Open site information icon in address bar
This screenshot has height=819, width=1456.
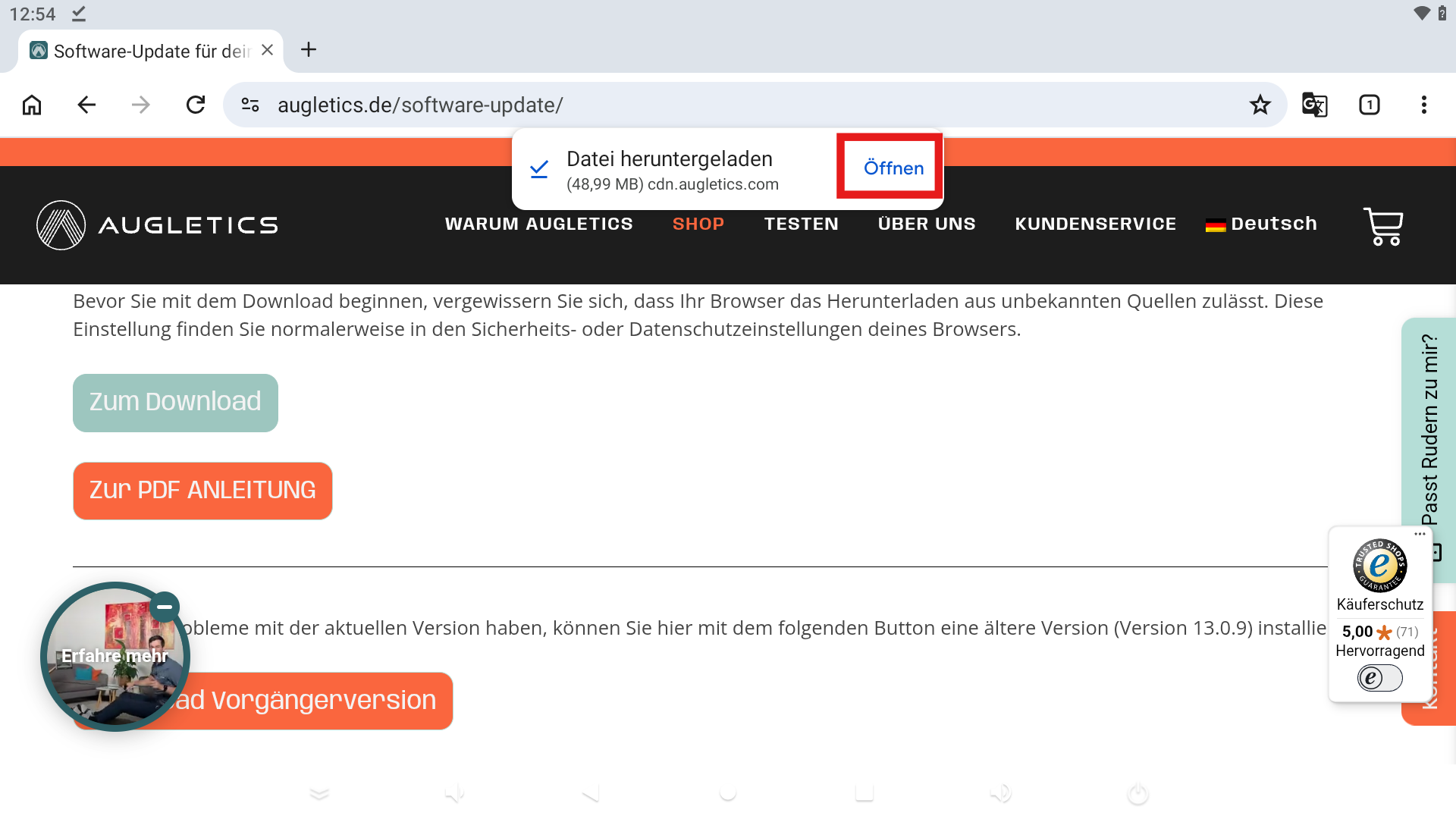250,105
